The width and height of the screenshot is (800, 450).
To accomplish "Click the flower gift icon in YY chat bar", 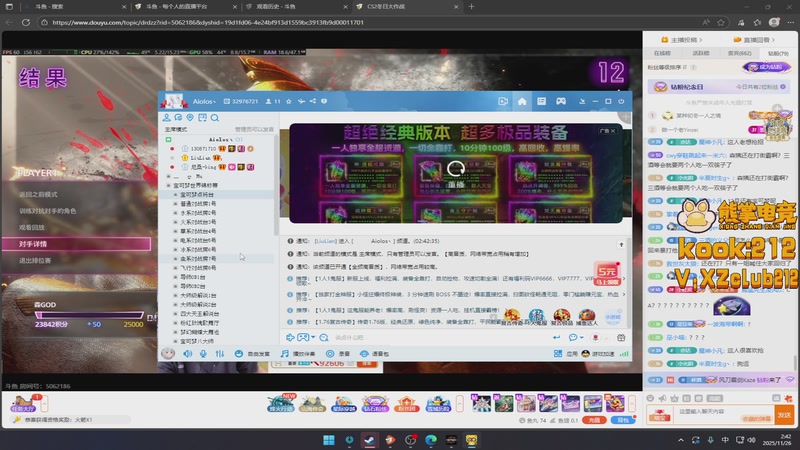I will [595, 338].
